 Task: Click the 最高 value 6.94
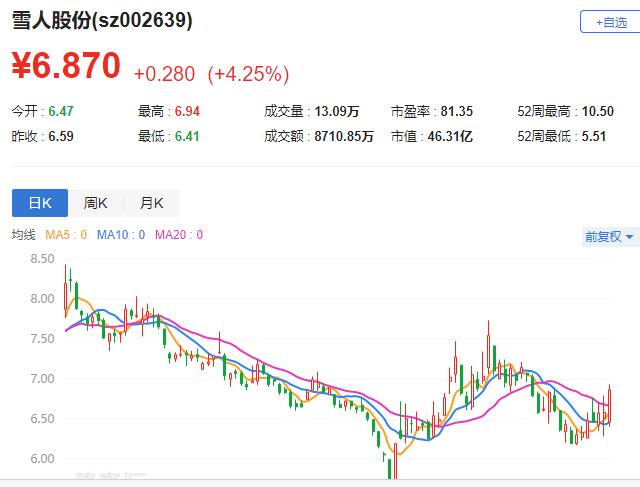click(187, 111)
